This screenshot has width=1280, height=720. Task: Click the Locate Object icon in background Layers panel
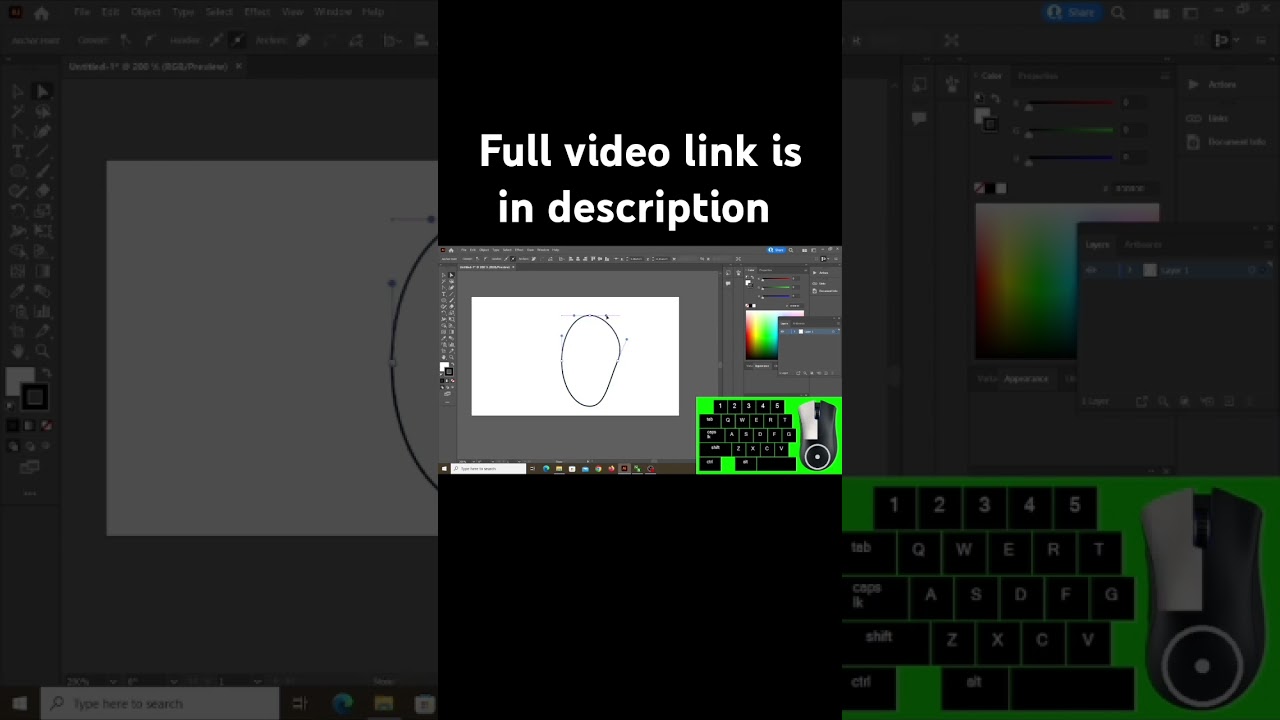pos(1162,401)
